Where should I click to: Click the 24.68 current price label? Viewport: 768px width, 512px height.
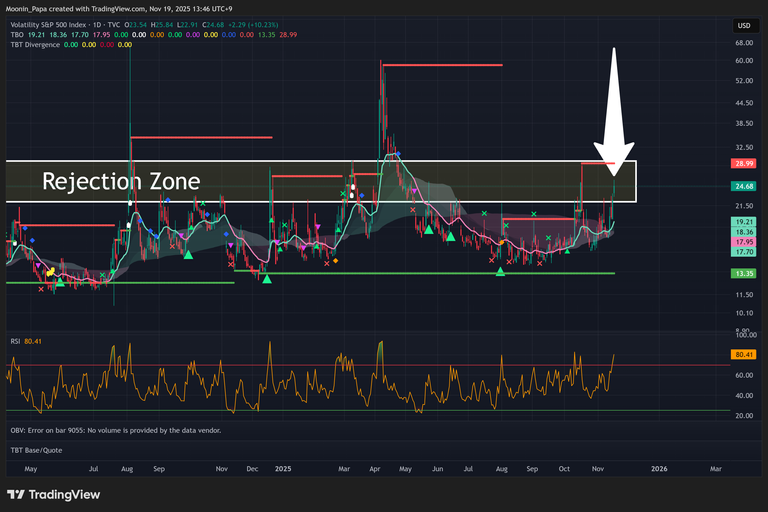point(743,186)
